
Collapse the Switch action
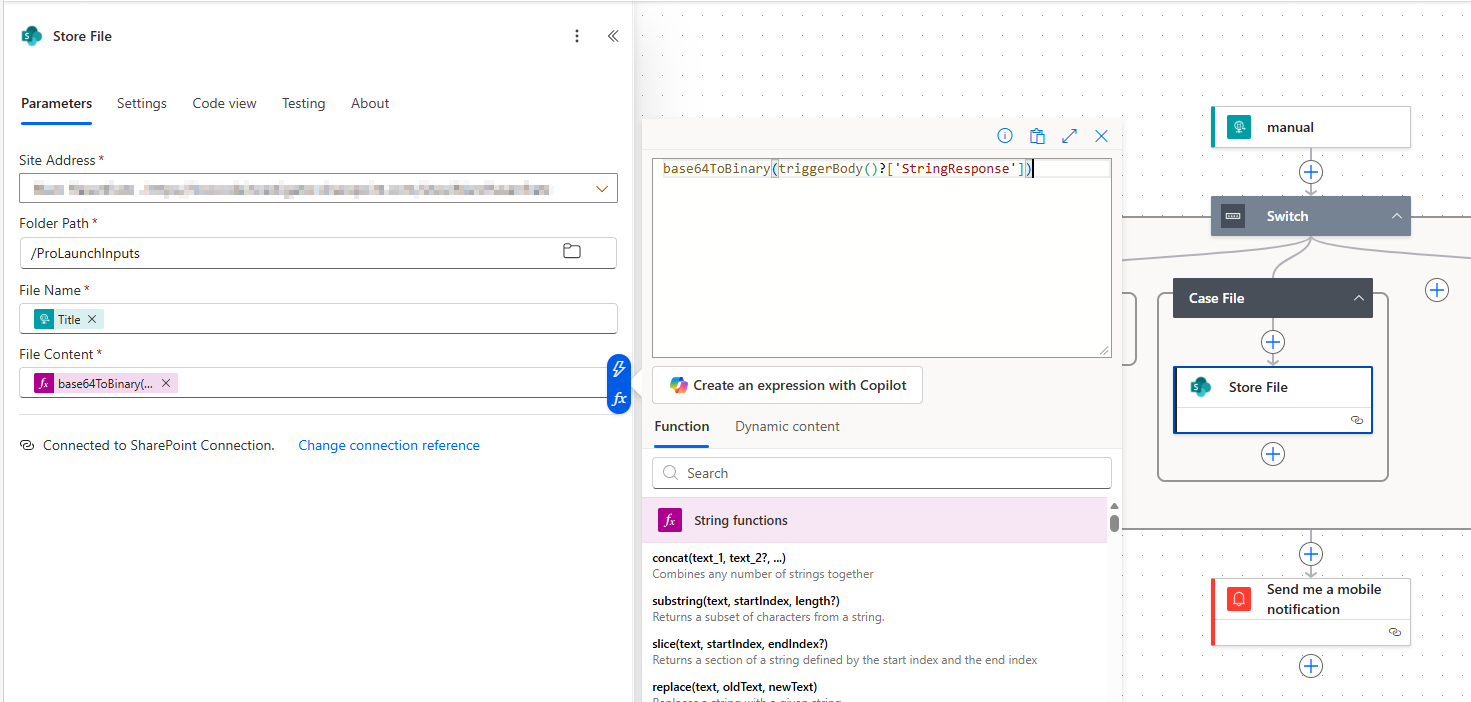1396,216
